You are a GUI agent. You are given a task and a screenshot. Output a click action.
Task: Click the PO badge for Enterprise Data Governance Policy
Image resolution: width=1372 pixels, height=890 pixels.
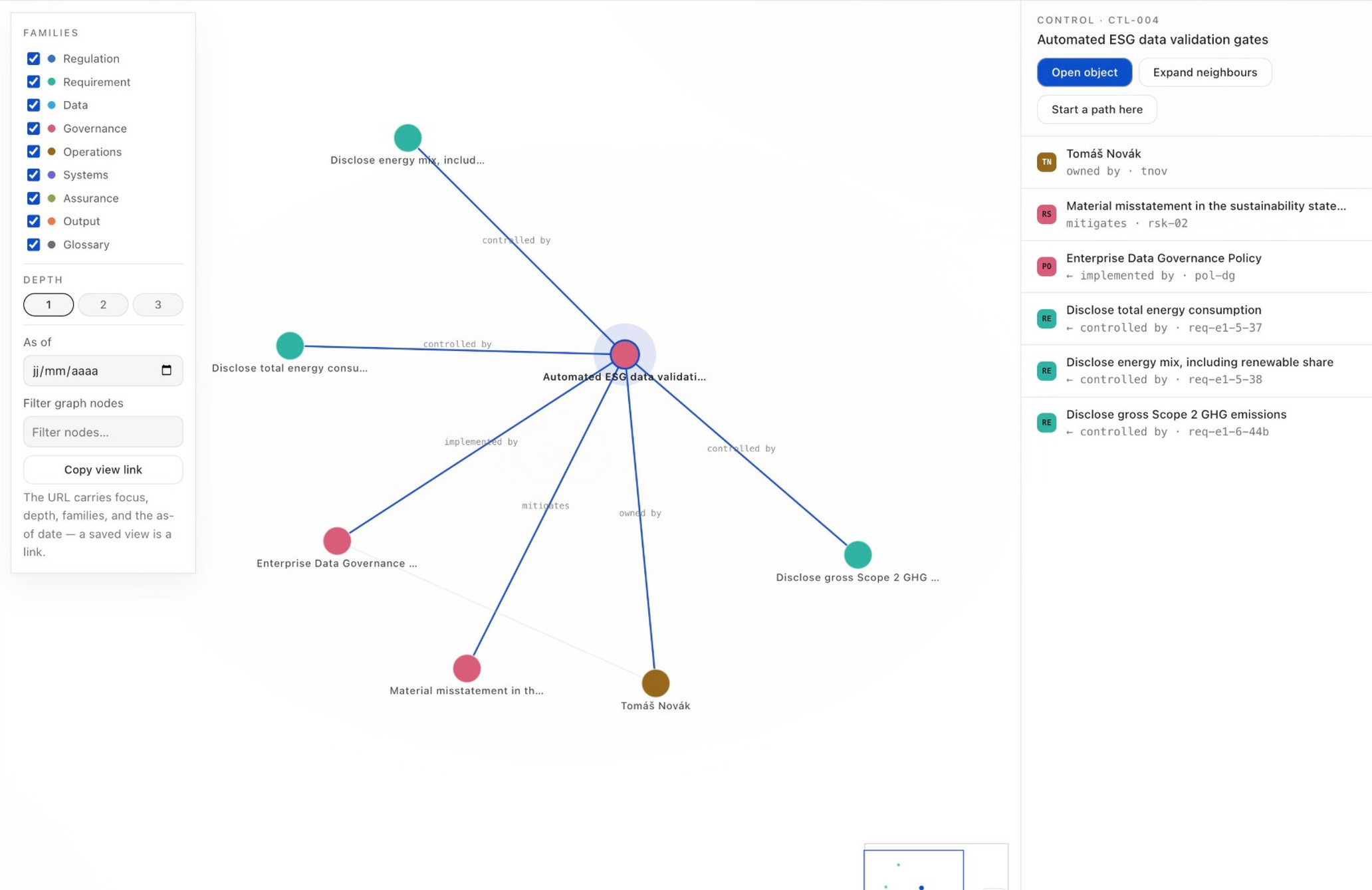click(1046, 266)
